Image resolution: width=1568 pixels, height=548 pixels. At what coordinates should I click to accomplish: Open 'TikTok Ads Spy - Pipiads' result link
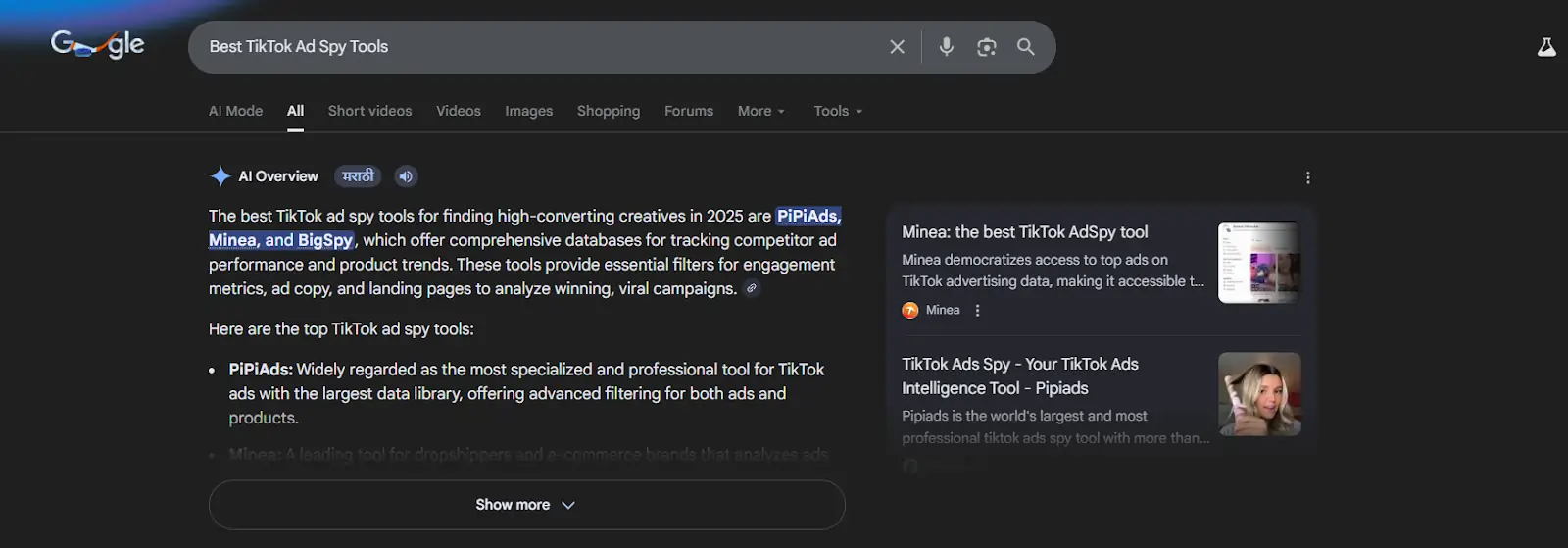point(1020,375)
